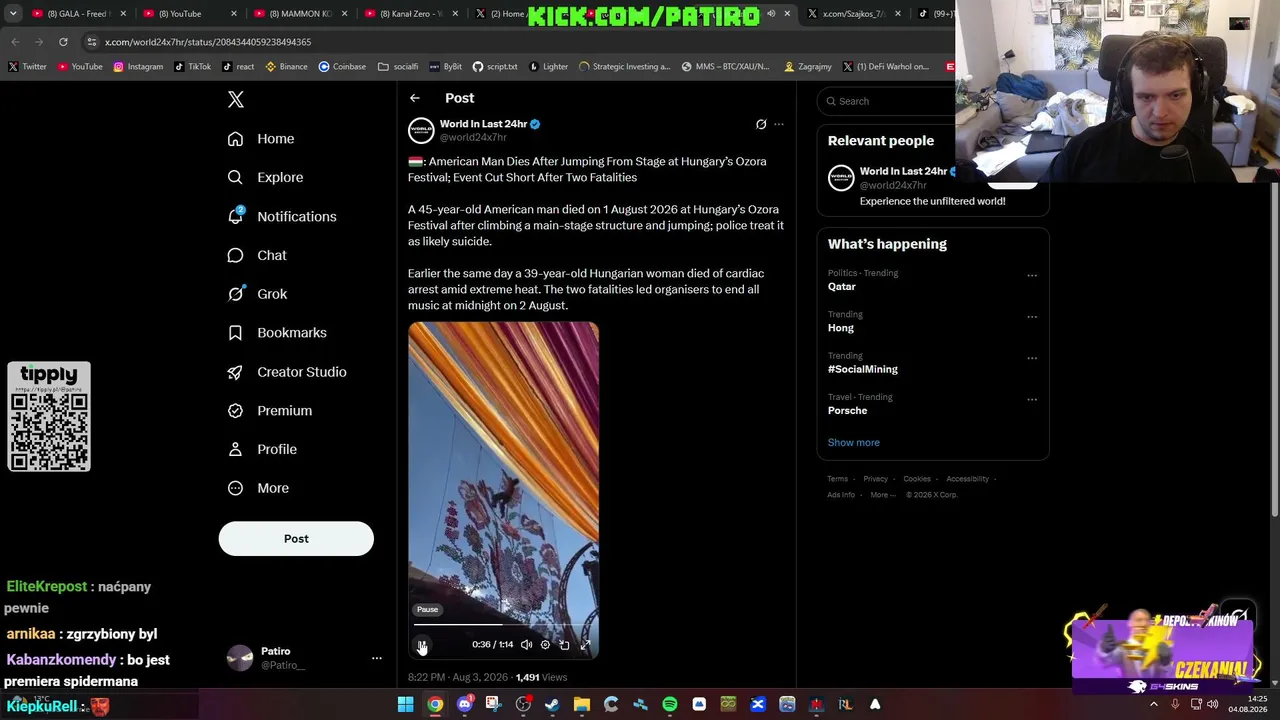The width and height of the screenshot is (1280, 720).
Task: Toggle picture-in-picture for the video
Action: pos(564,645)
